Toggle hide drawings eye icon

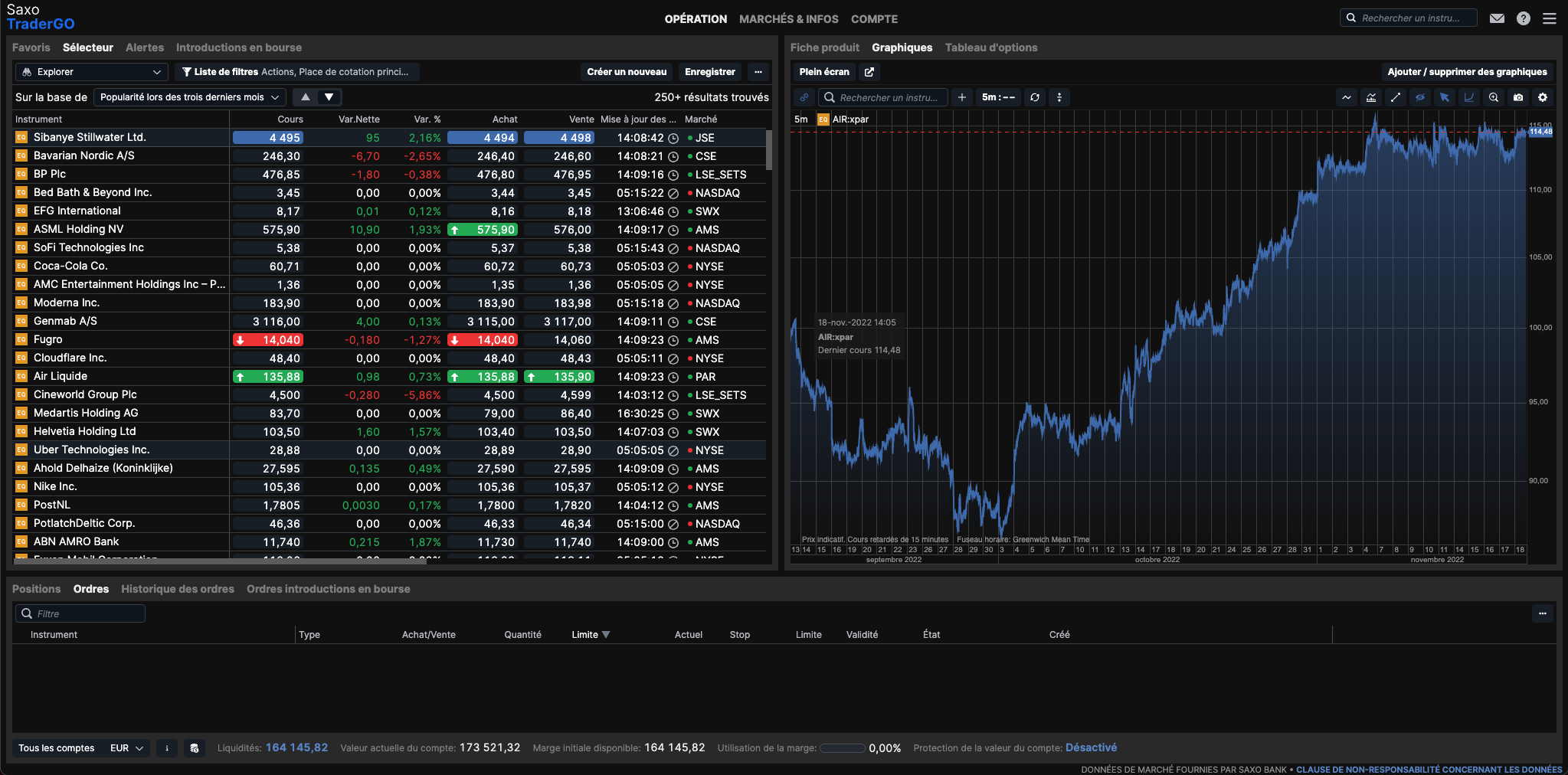tap(1419, 97)
